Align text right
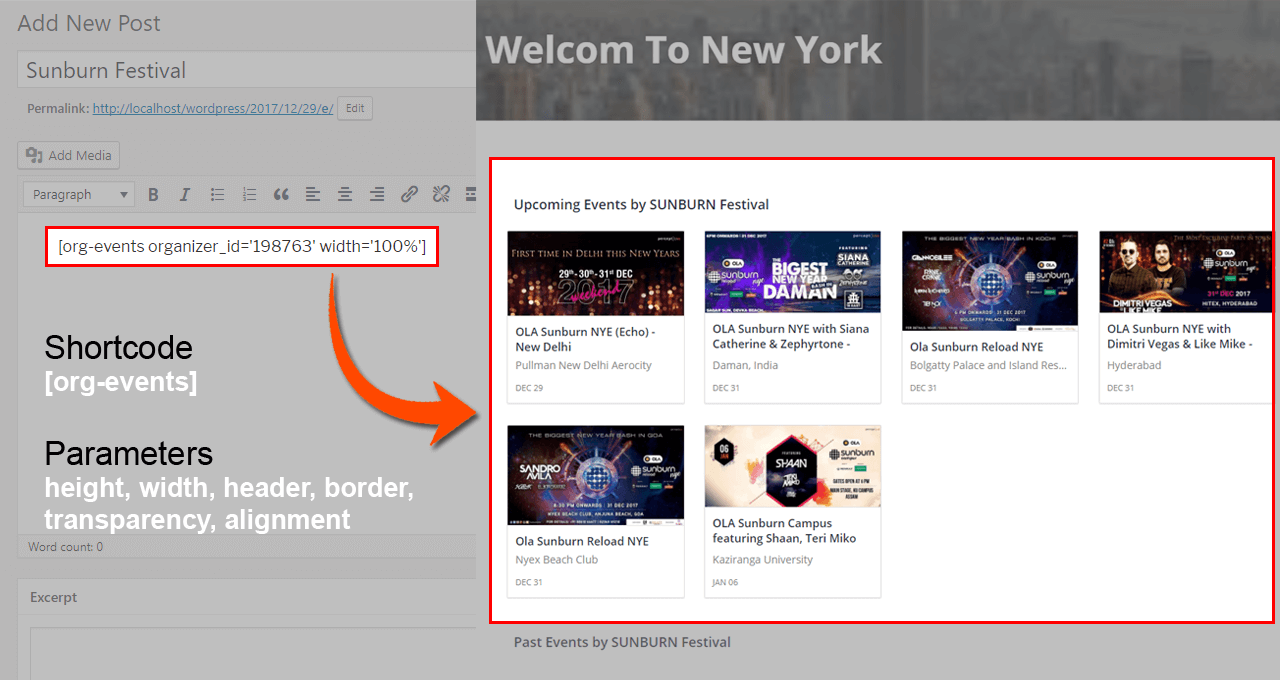 pyautogui.click(x=377, y=194)
